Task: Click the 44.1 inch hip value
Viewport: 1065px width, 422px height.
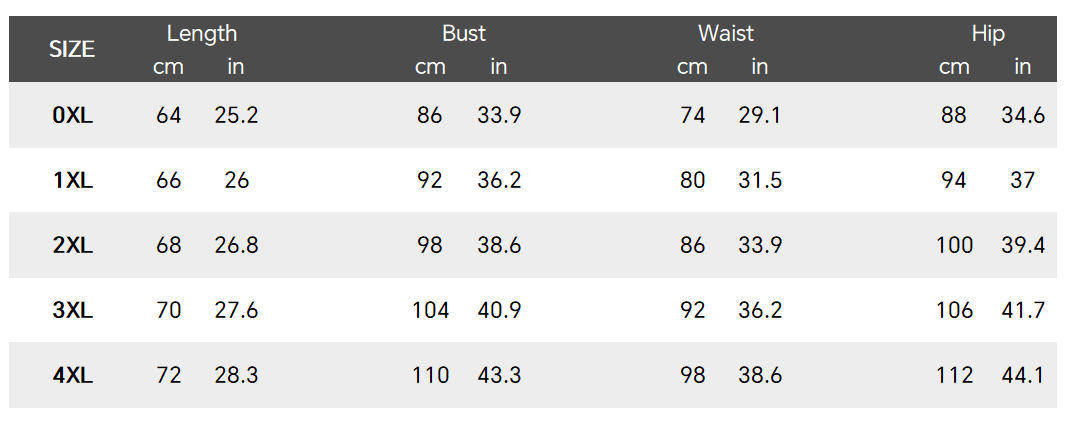Action: [x=1023, y=376]
